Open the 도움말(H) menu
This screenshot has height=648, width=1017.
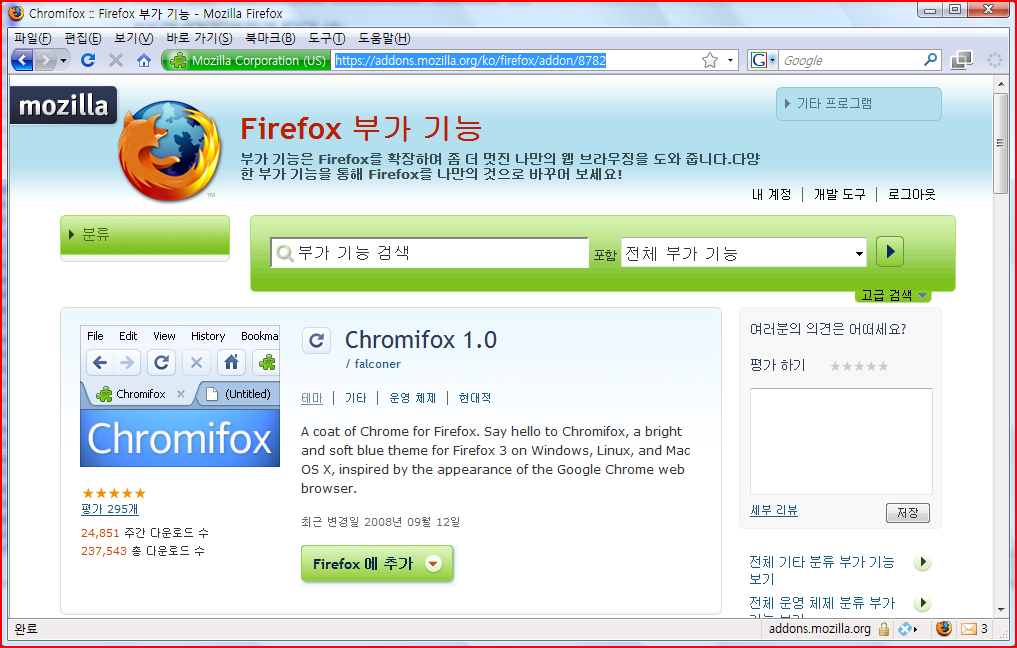pyautogui.click(x=385, y=38)
